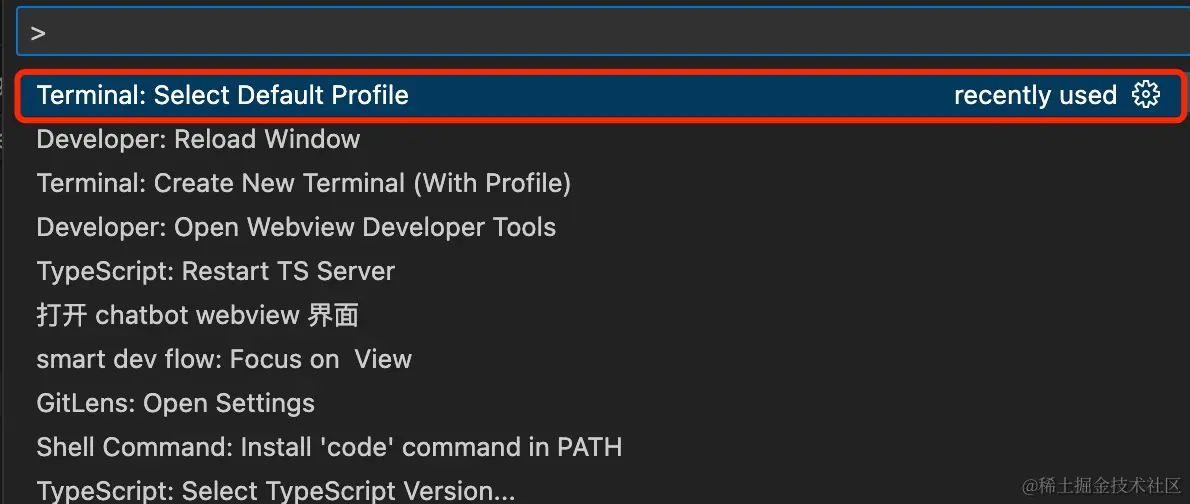Screen dimensions: 1190x504
Task: Choose TypeScript: Select TypeScript Version...
Action: click(x=276, y=491)
